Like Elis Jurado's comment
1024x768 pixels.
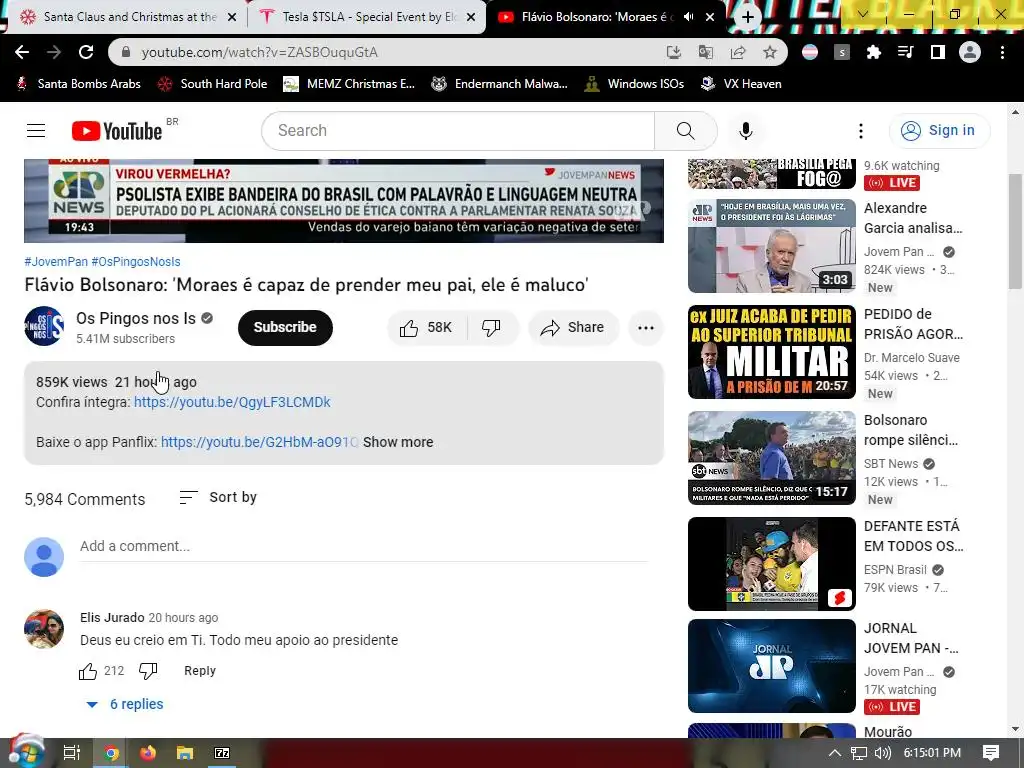coord(88,671)
